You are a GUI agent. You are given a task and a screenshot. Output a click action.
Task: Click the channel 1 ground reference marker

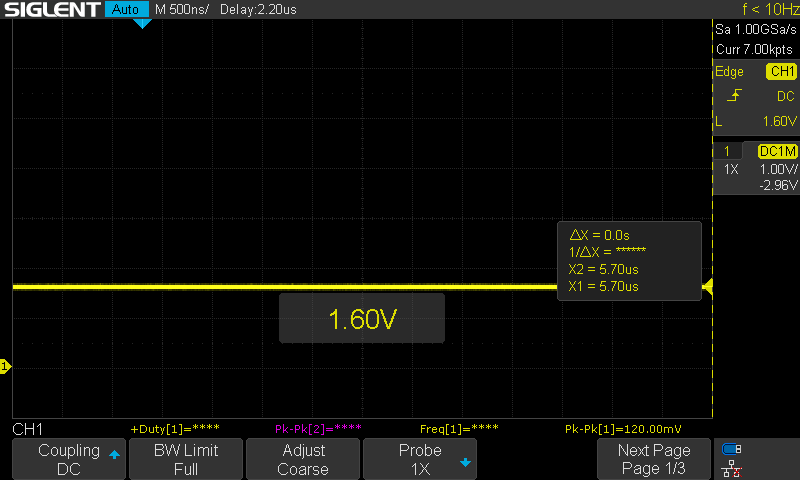tap(5, 368)
